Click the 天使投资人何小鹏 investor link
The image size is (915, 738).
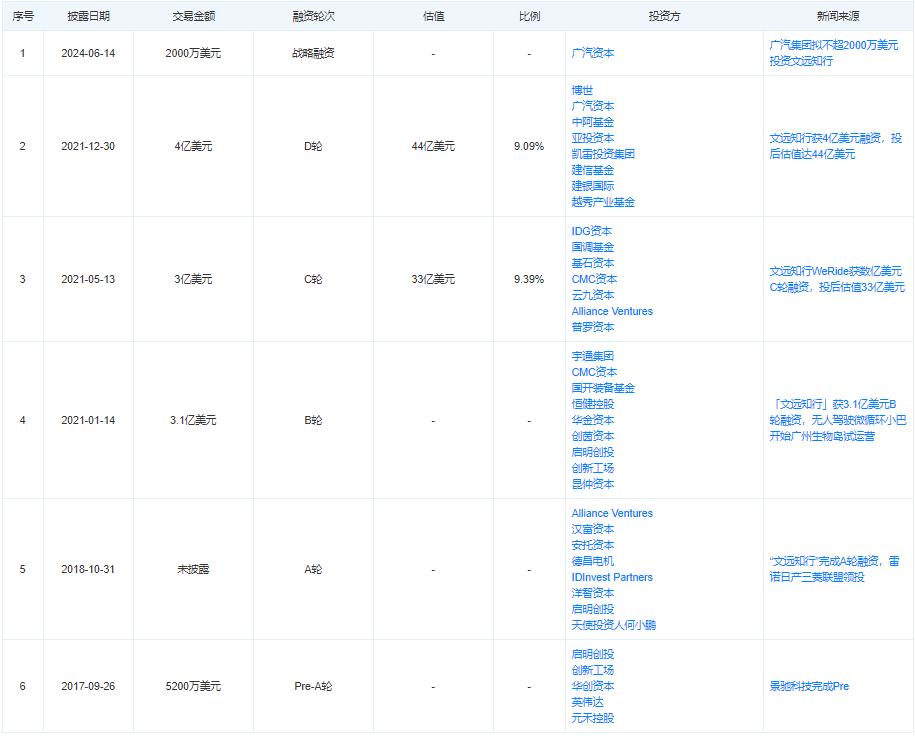point(613,625)
